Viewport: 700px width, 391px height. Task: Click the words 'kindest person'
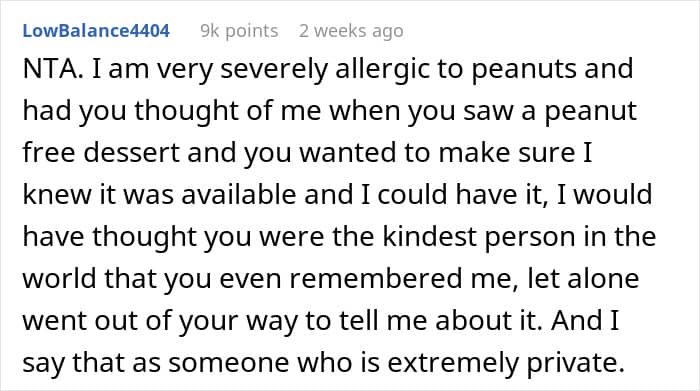(479, 237)
